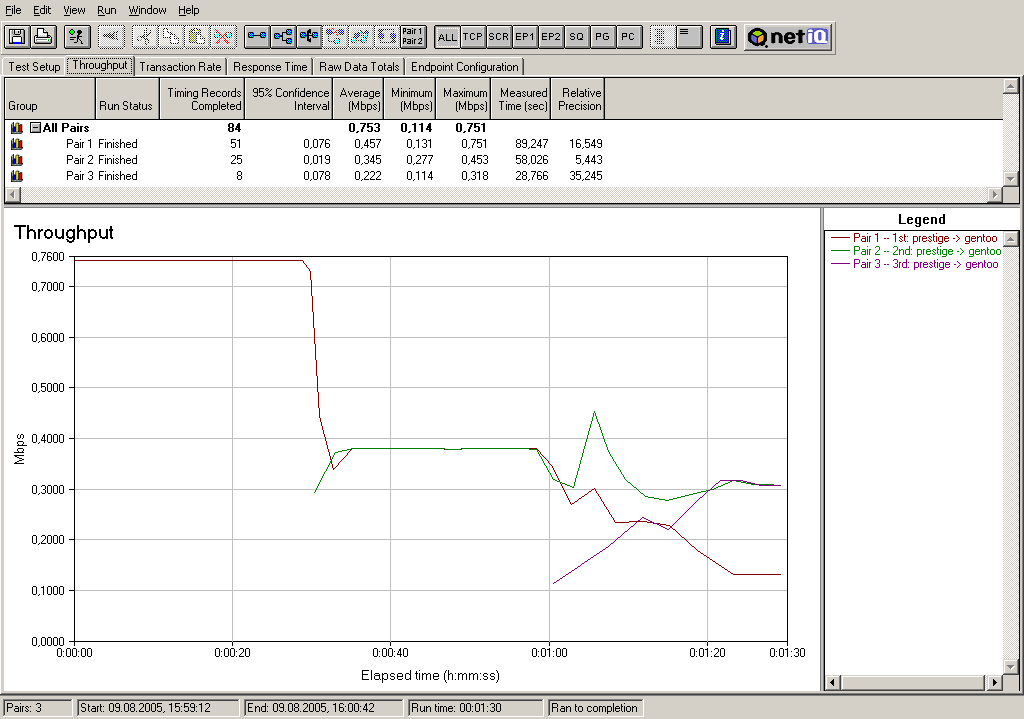Select Pair 2 legend entry
This screenshot has height=719, width=1024.
click(916, 251)
